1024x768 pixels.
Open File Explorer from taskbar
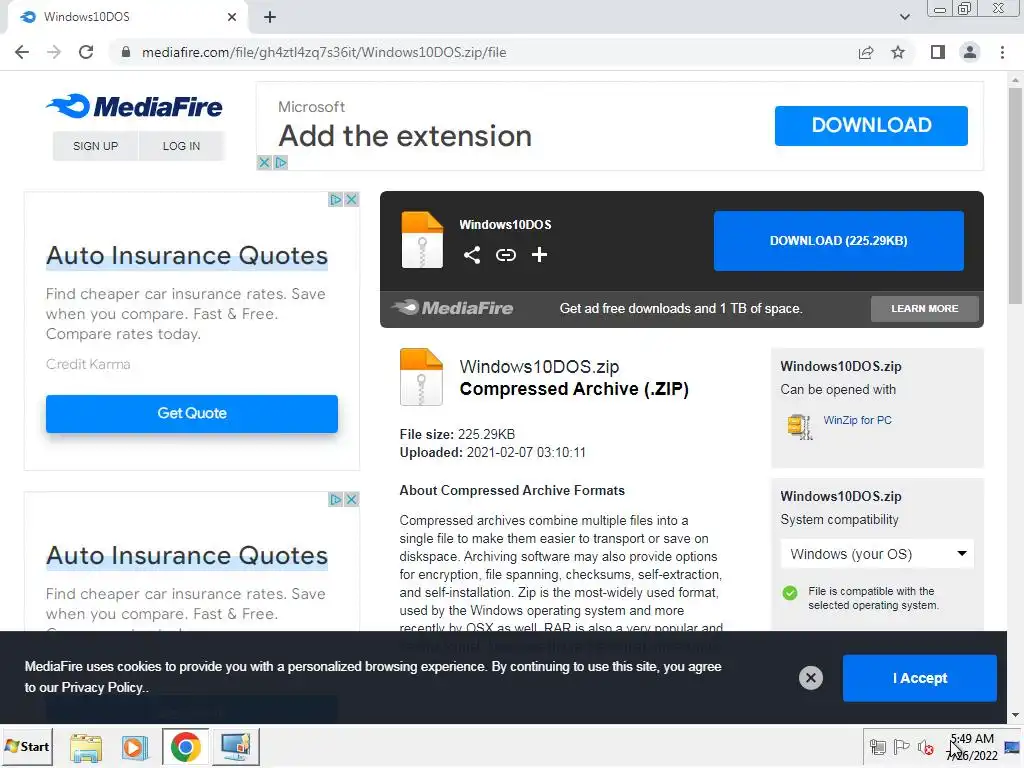[x=86, y=747]
